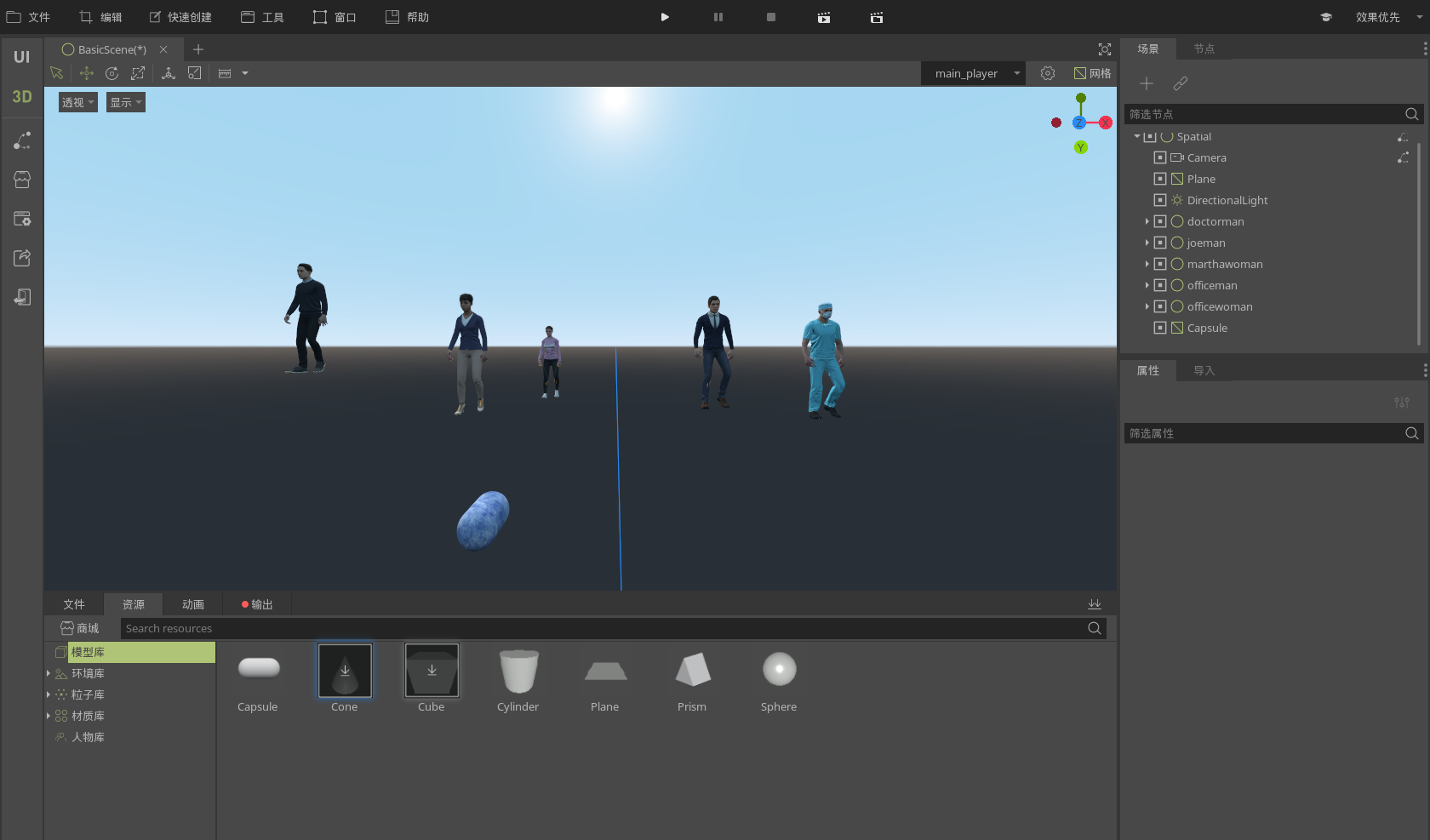Screen dimensions: 1430x840
Task: Open the 效果优先 quality dropdown
Action: pyautogui.click(x=1388, y=17)
